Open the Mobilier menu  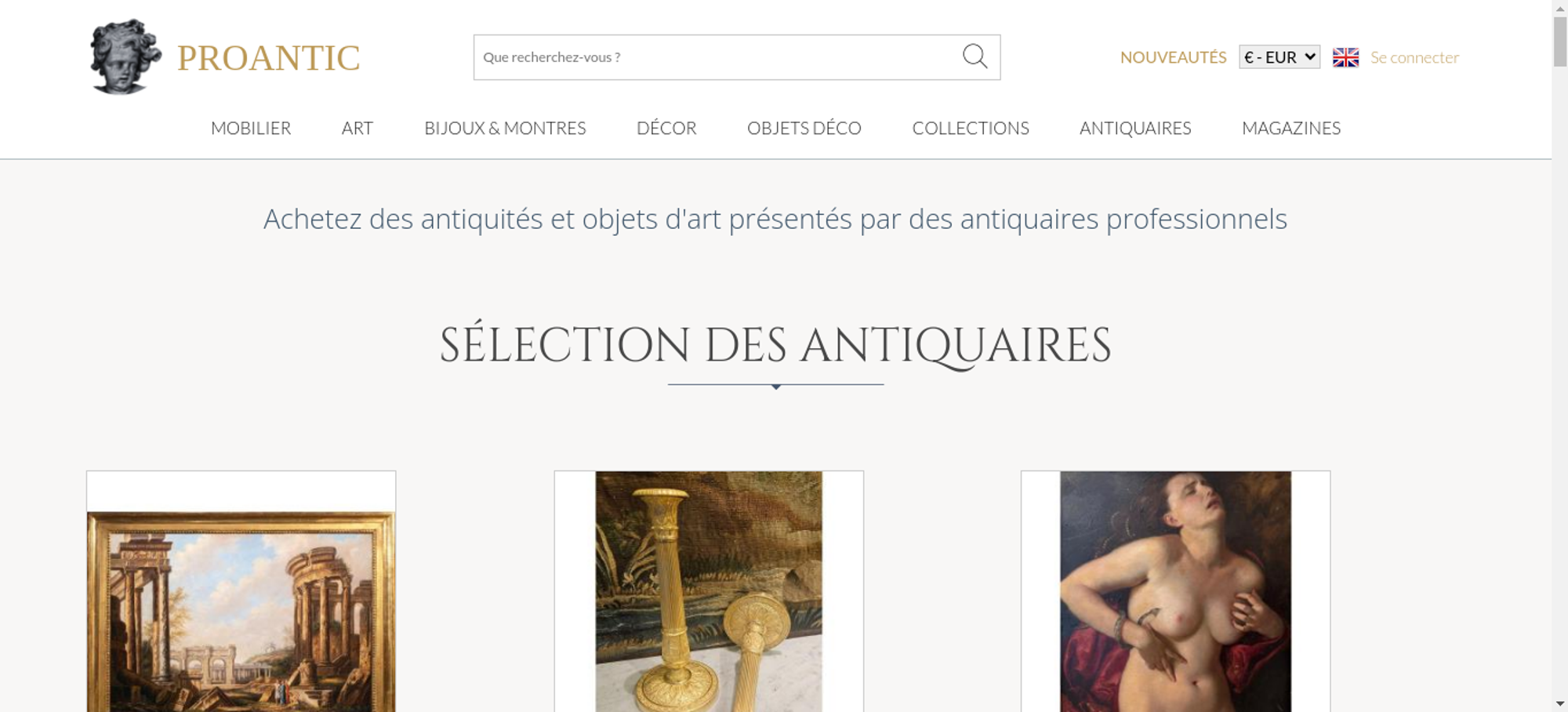point(251,128)
